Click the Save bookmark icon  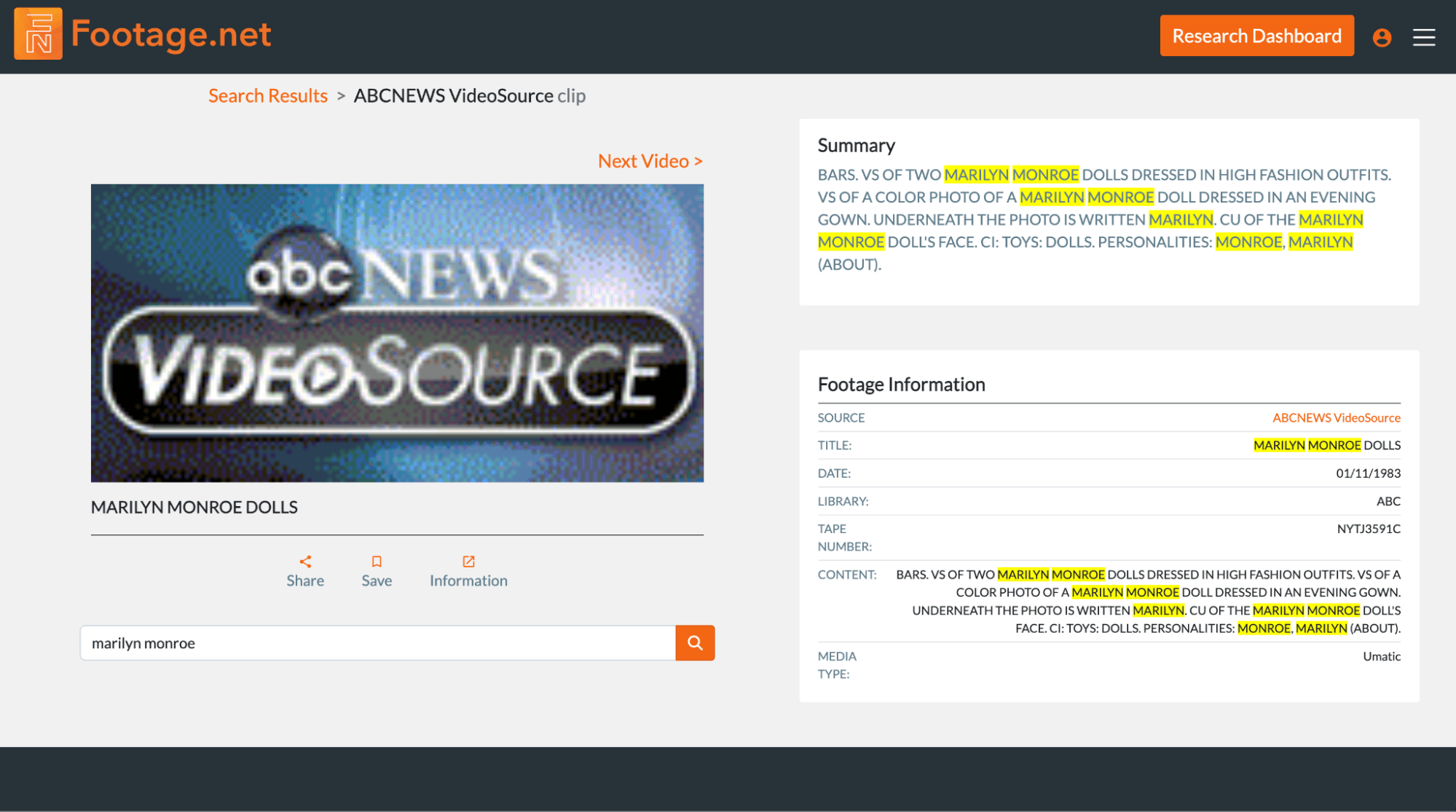coord(377,561)
